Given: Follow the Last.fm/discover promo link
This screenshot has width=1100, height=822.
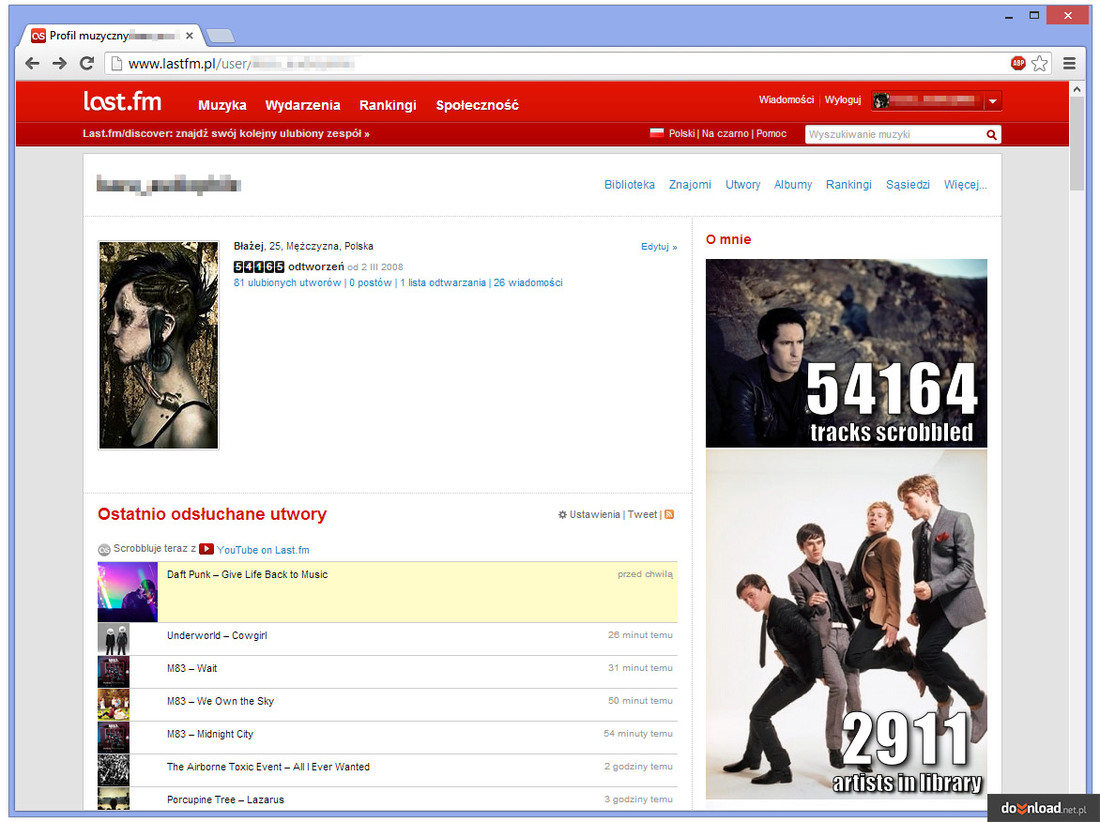Looking at the screenshot, I should (x=226, y=133).
